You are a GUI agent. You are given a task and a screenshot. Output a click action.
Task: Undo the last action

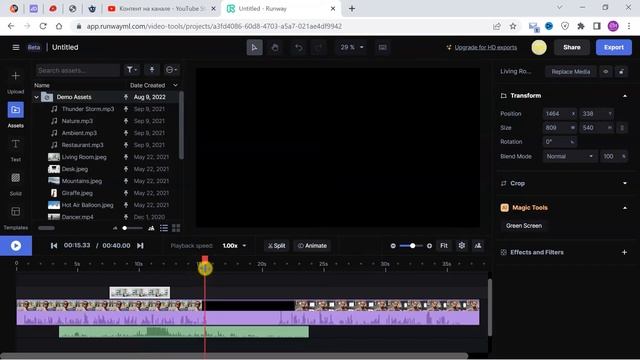(x=299, y=47)
